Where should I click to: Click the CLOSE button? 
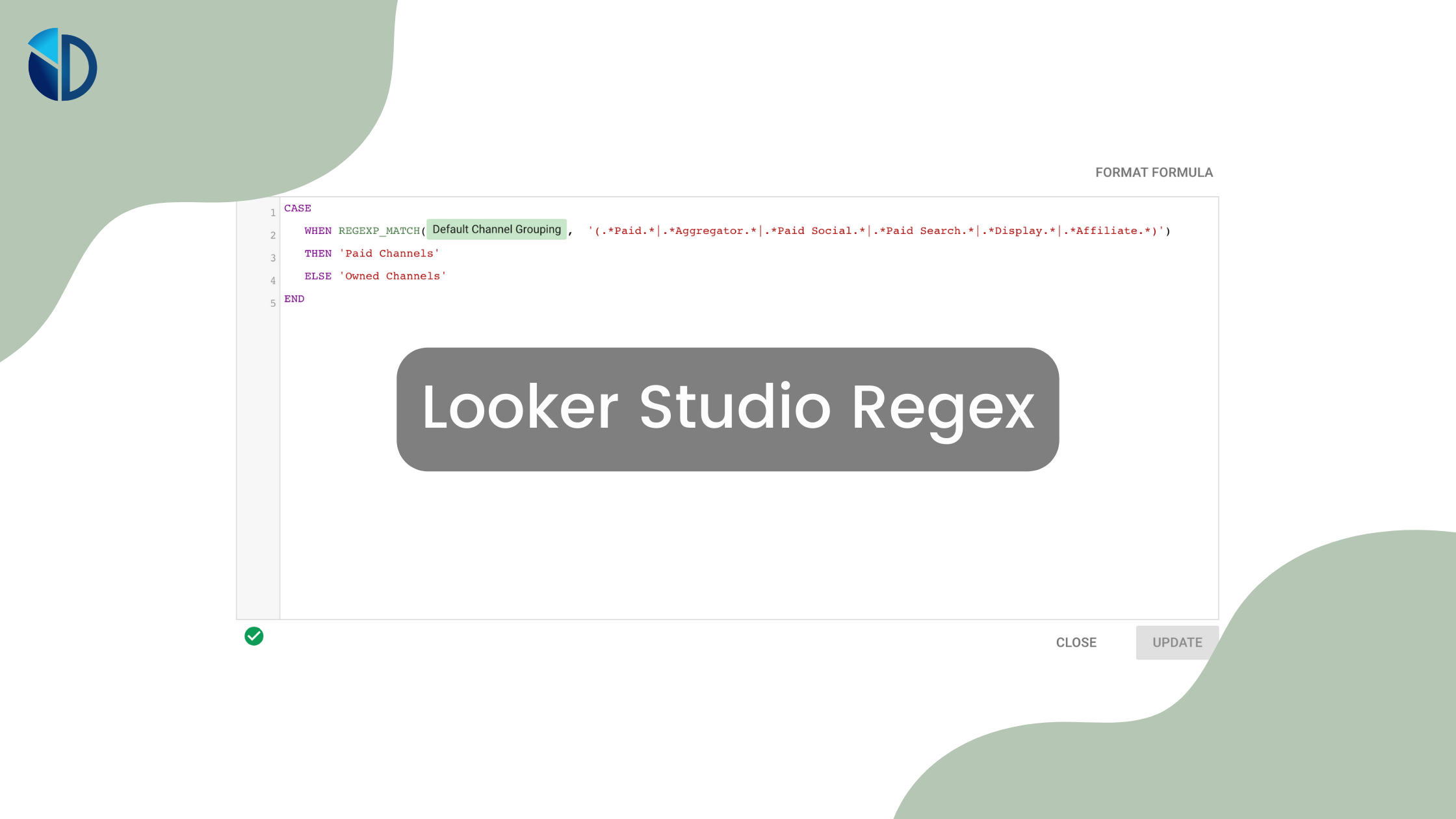[1076, 642]
